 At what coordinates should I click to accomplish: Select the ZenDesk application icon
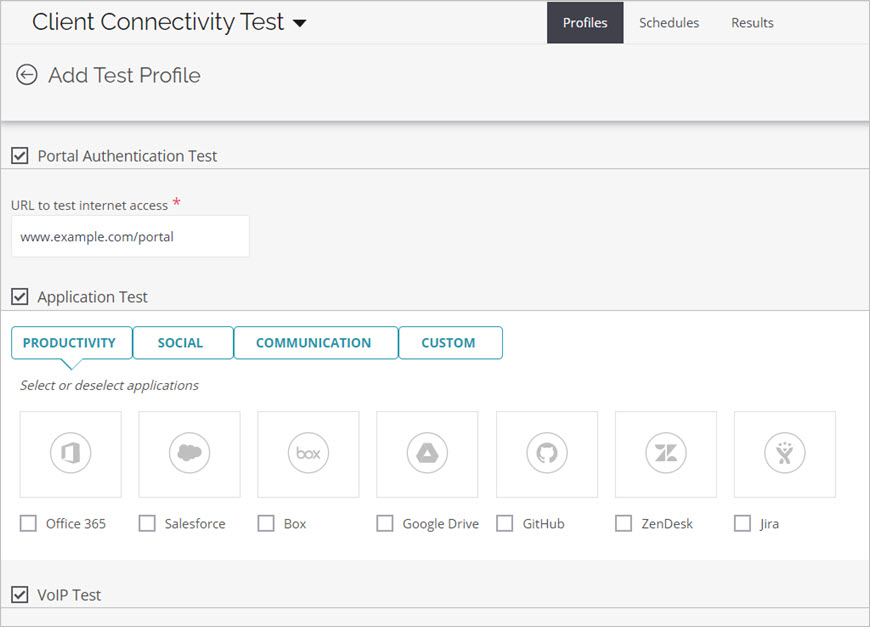tap(665, 454)
